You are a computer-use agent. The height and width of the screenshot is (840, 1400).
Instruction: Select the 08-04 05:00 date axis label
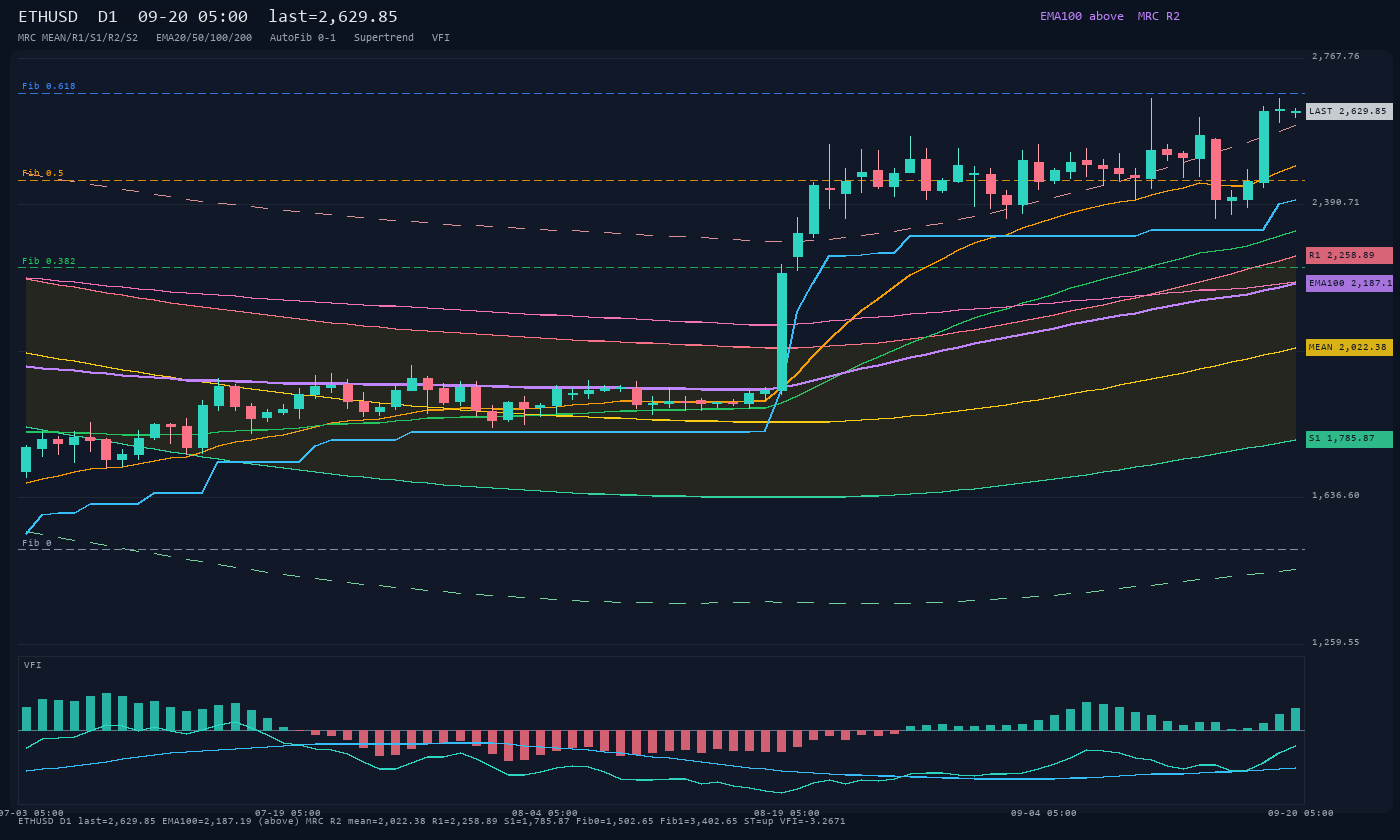pos(545,813)
